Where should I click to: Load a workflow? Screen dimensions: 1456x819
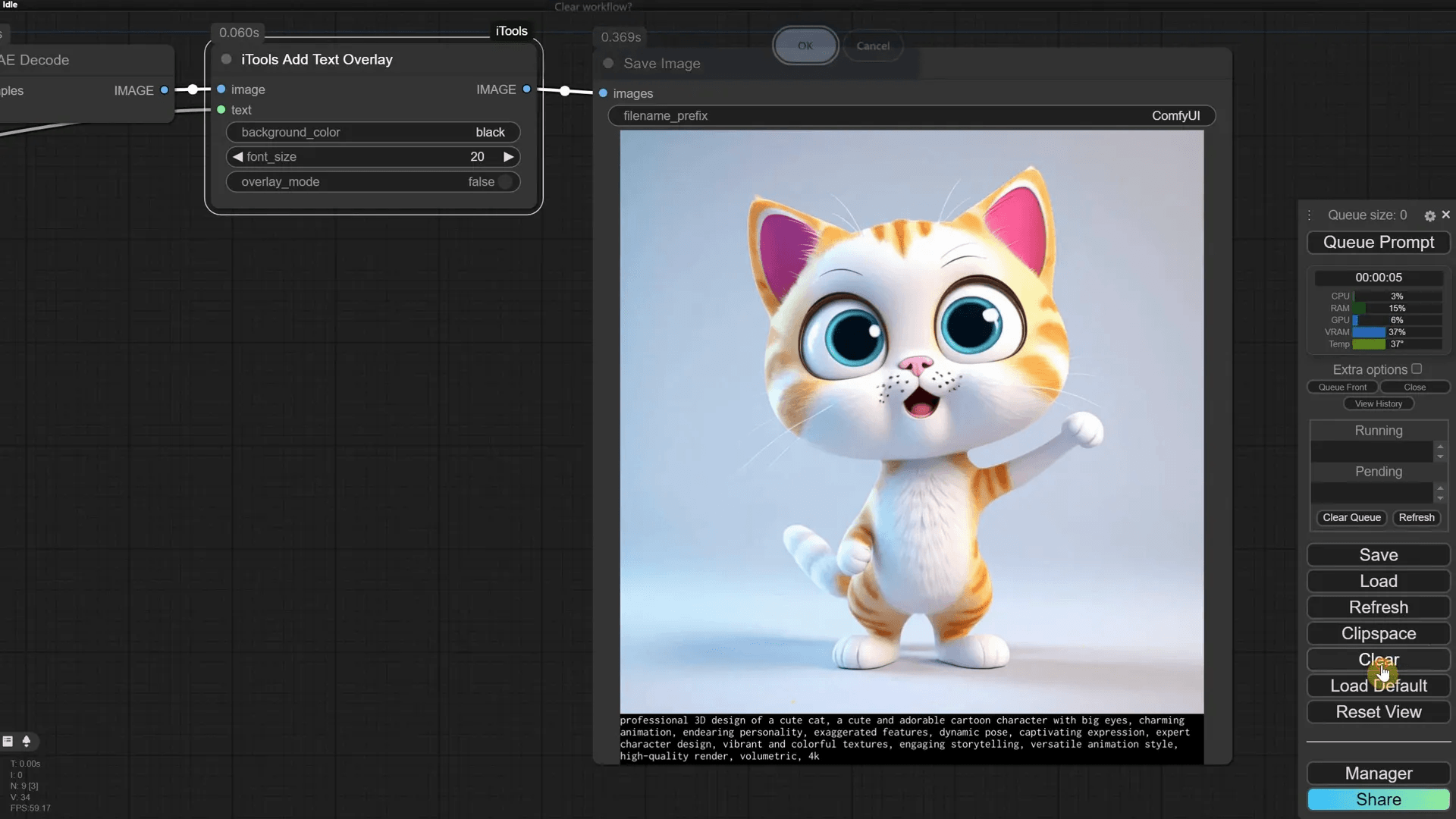(x=1379, y=582)
